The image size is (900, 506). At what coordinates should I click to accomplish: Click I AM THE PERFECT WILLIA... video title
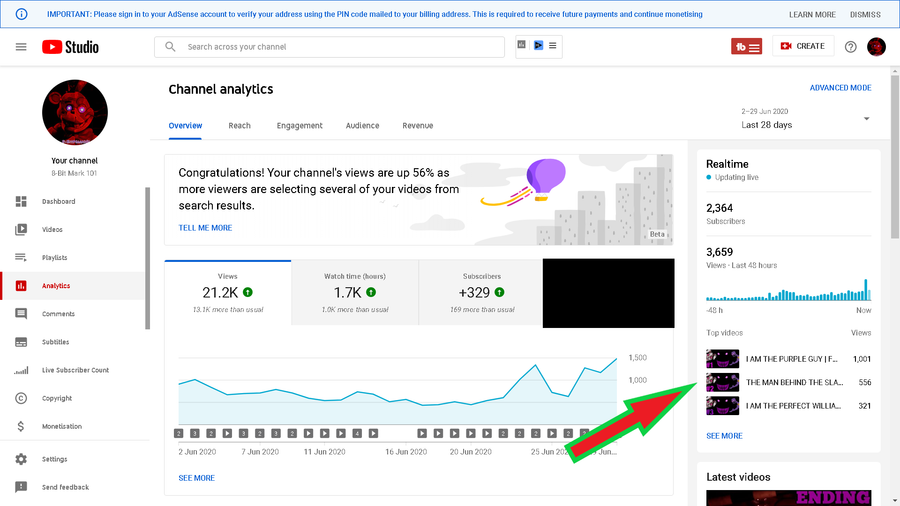point(793,406)
